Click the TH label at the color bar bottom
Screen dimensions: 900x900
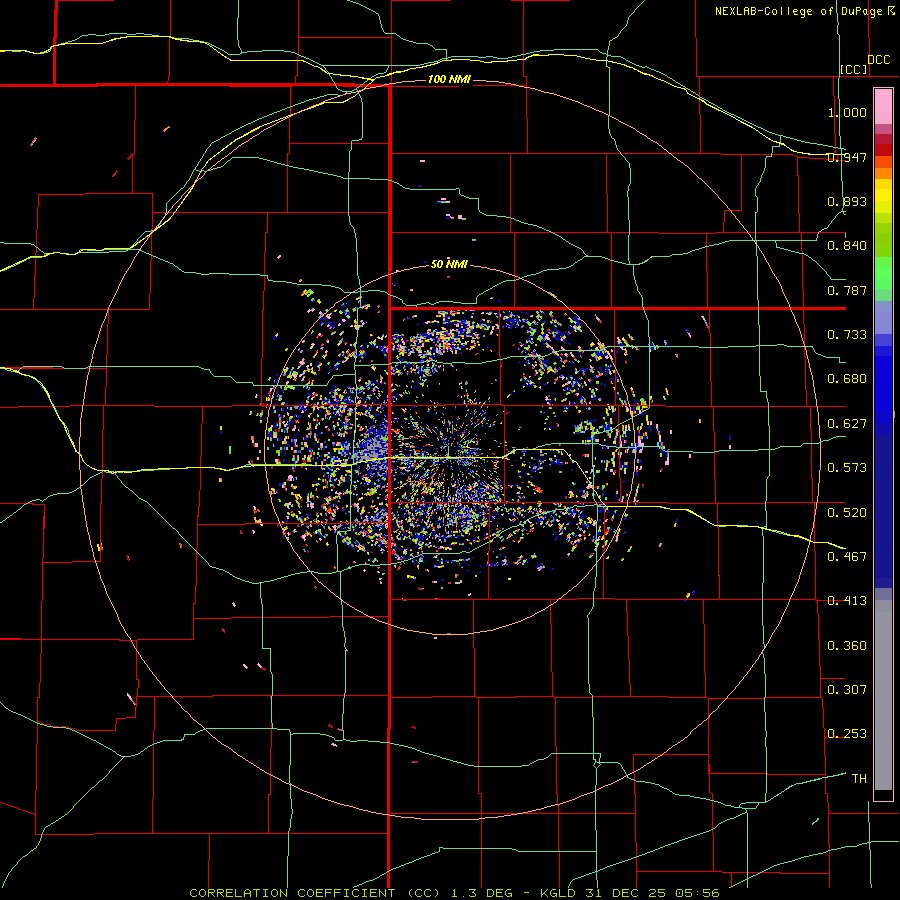click(859, 779)
